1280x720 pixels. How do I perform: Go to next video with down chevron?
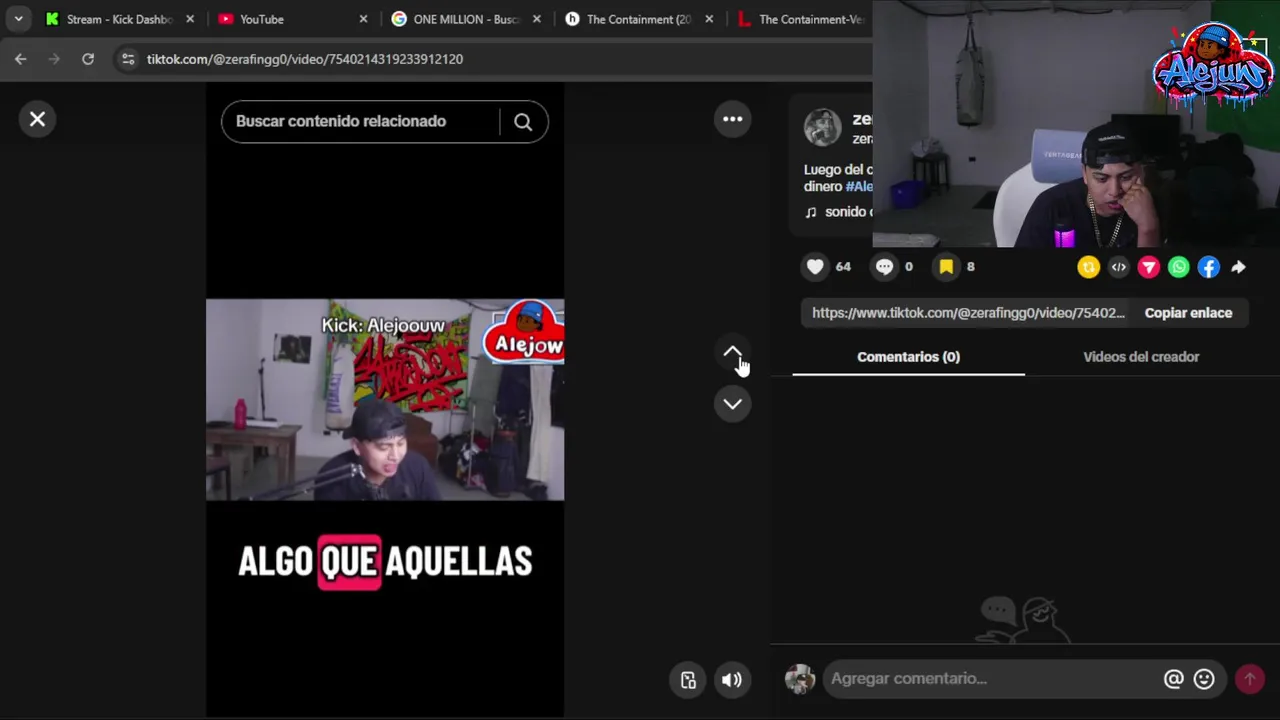coord(733,404)
